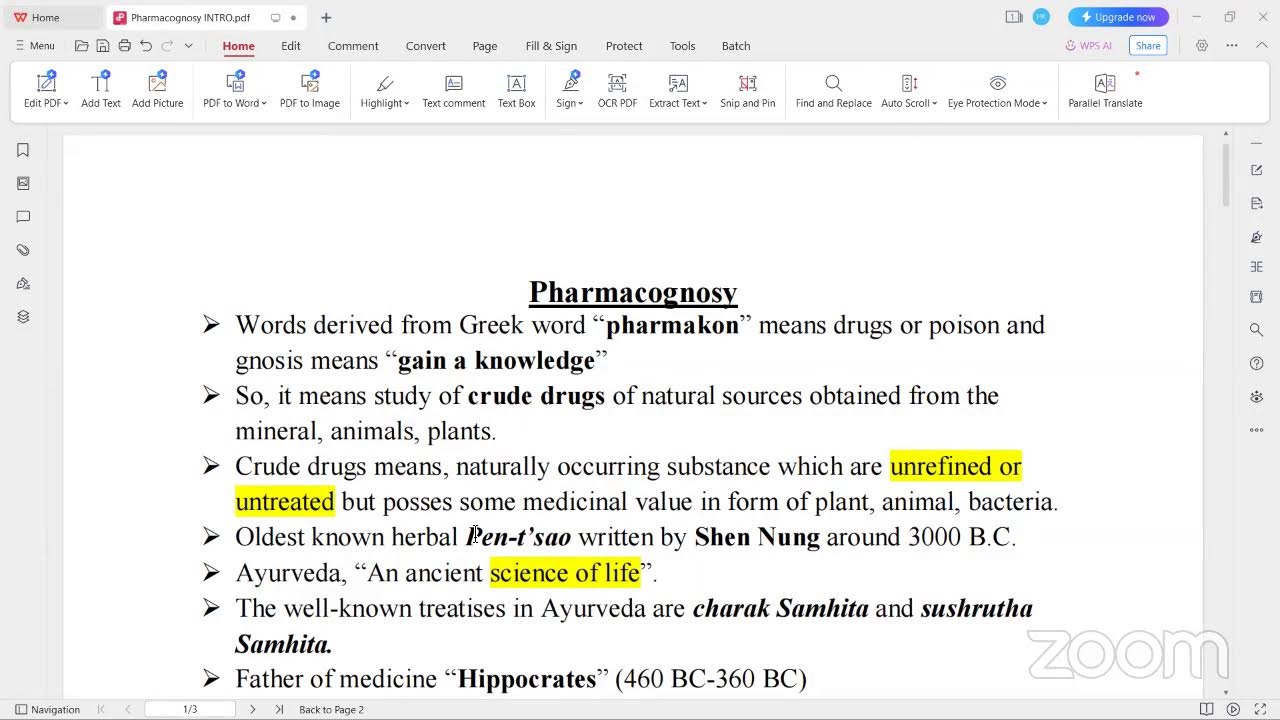Image resolution: width=1280 pixels, height=720 pixels.
Task: Toggle the Navigation pane
Action: click(46, 709)
